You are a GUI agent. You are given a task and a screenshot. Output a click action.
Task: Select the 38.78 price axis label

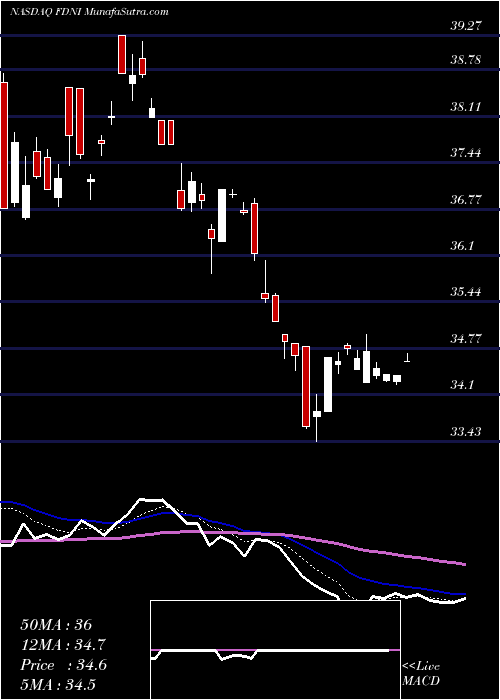point(465,60)
